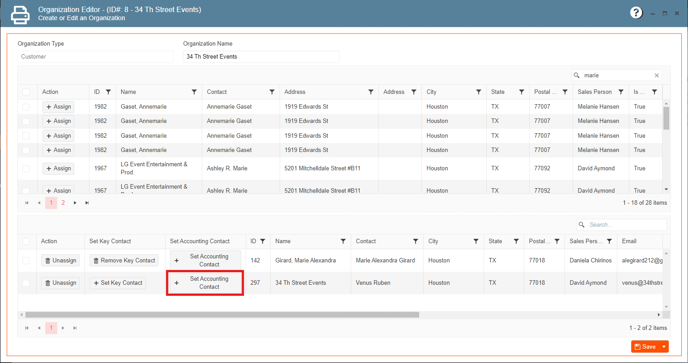The height and width of the screenshot is (363, 688).
Task: Click the '1 - 18 of 28 items' pager summary
Action: click(645, 203)
